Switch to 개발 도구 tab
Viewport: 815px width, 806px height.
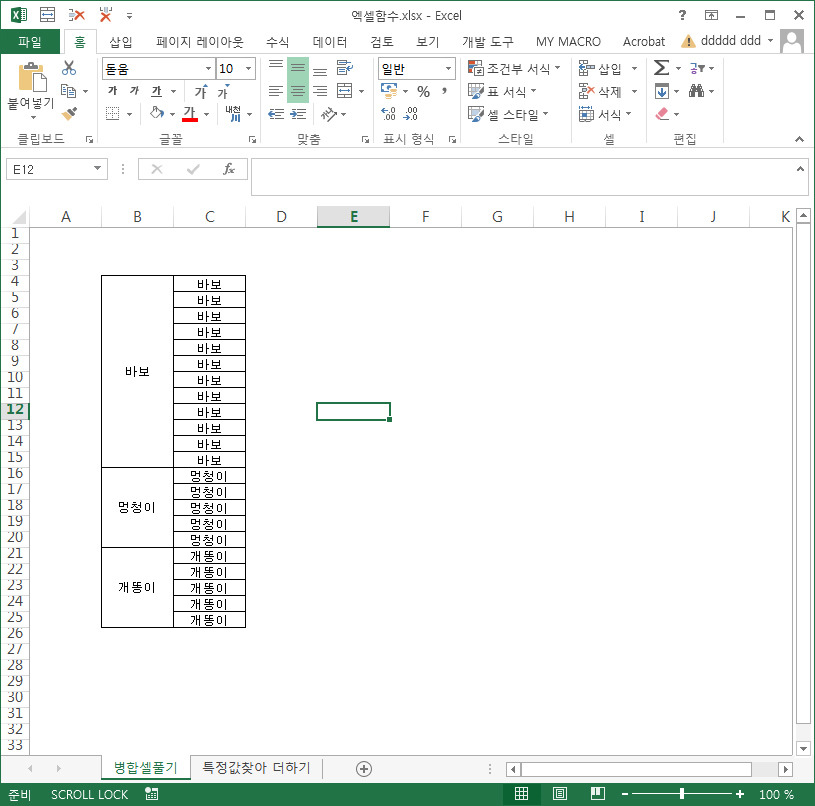point(488,42)
